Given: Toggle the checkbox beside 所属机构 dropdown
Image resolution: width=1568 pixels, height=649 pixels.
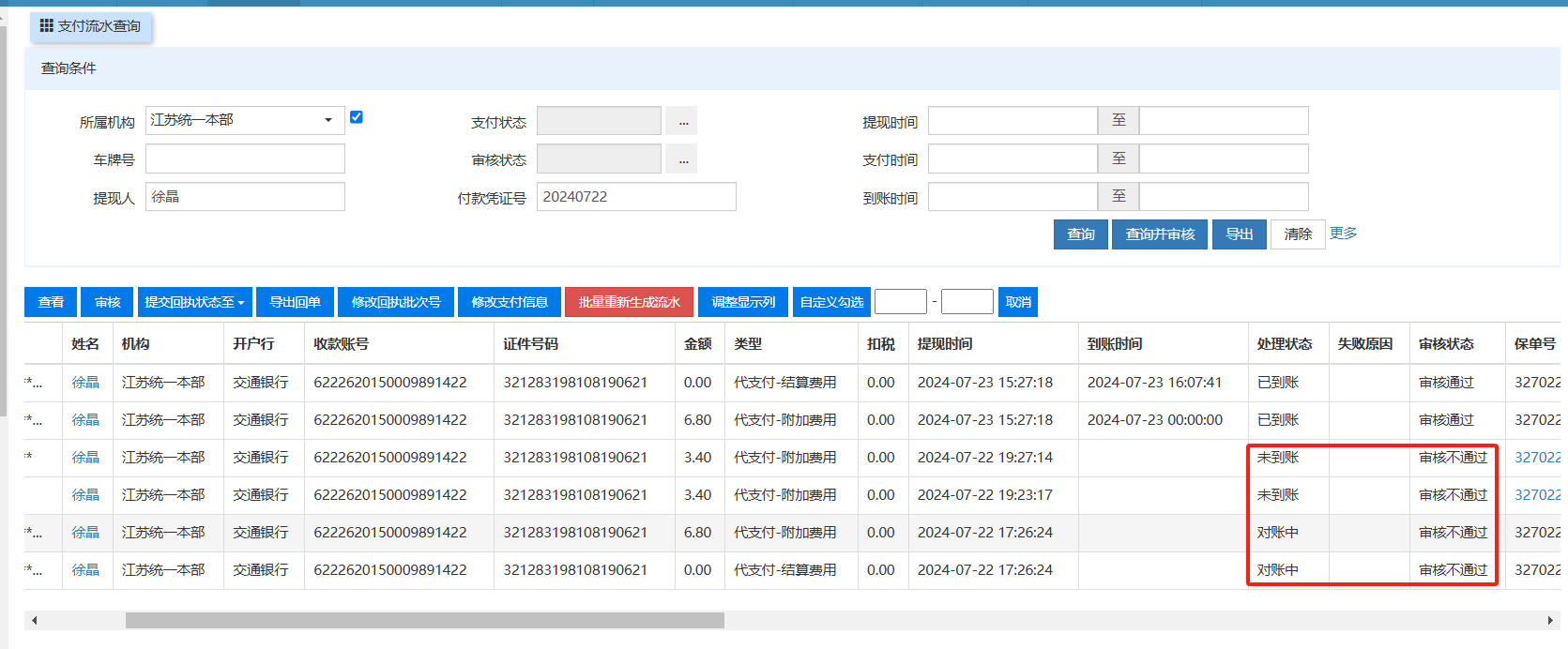Looking at the screenshot, I should (357, 117).
